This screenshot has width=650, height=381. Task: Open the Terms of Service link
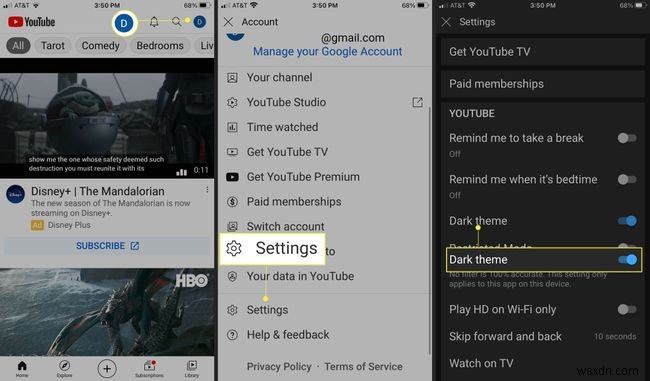364,366
